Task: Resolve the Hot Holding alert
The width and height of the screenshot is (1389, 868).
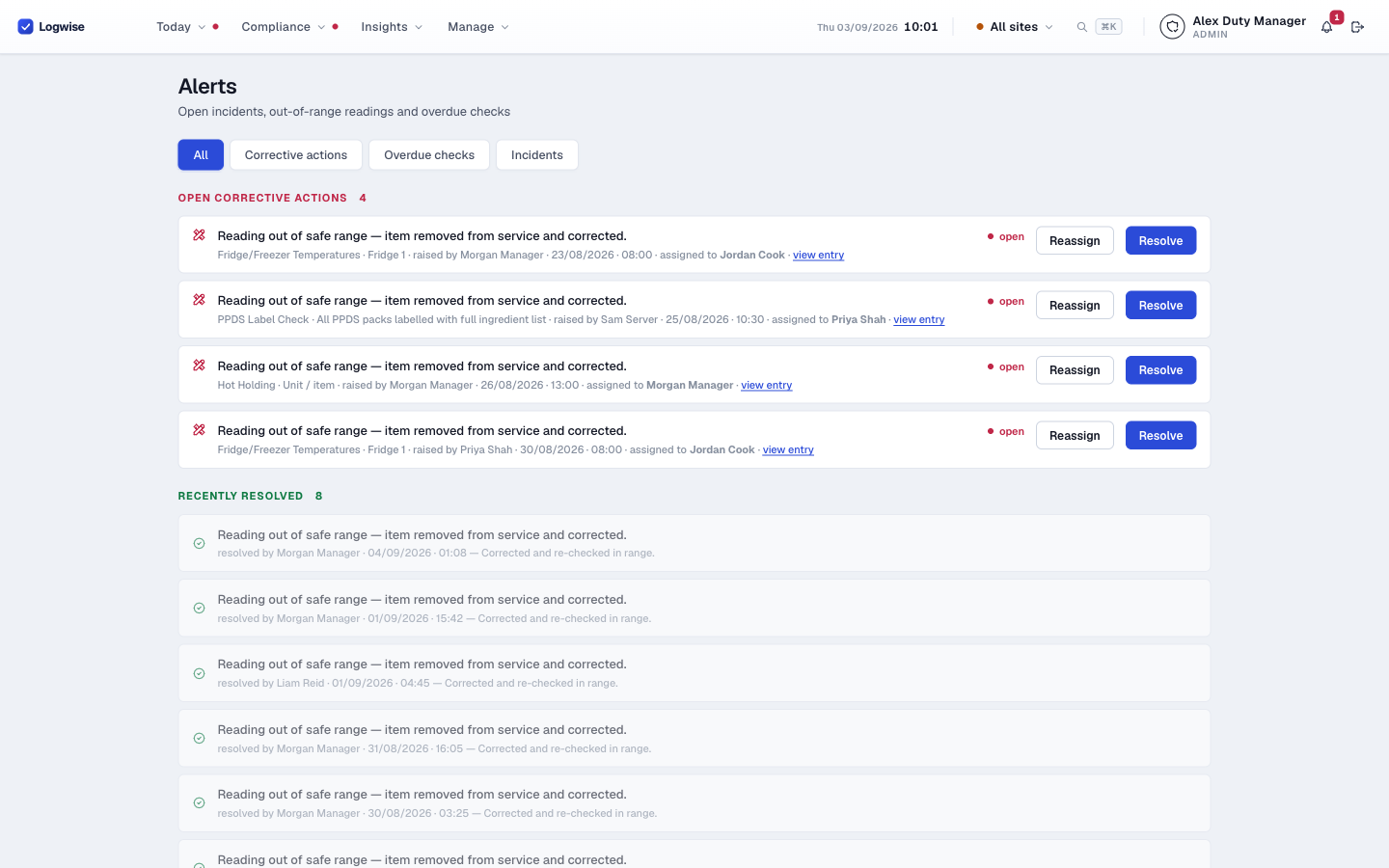Action: 1160,370
